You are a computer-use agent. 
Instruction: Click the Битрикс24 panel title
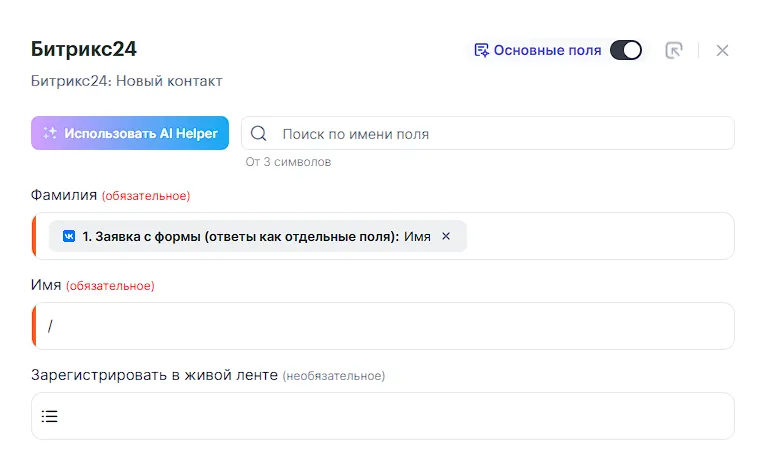(x=84, y=49)
